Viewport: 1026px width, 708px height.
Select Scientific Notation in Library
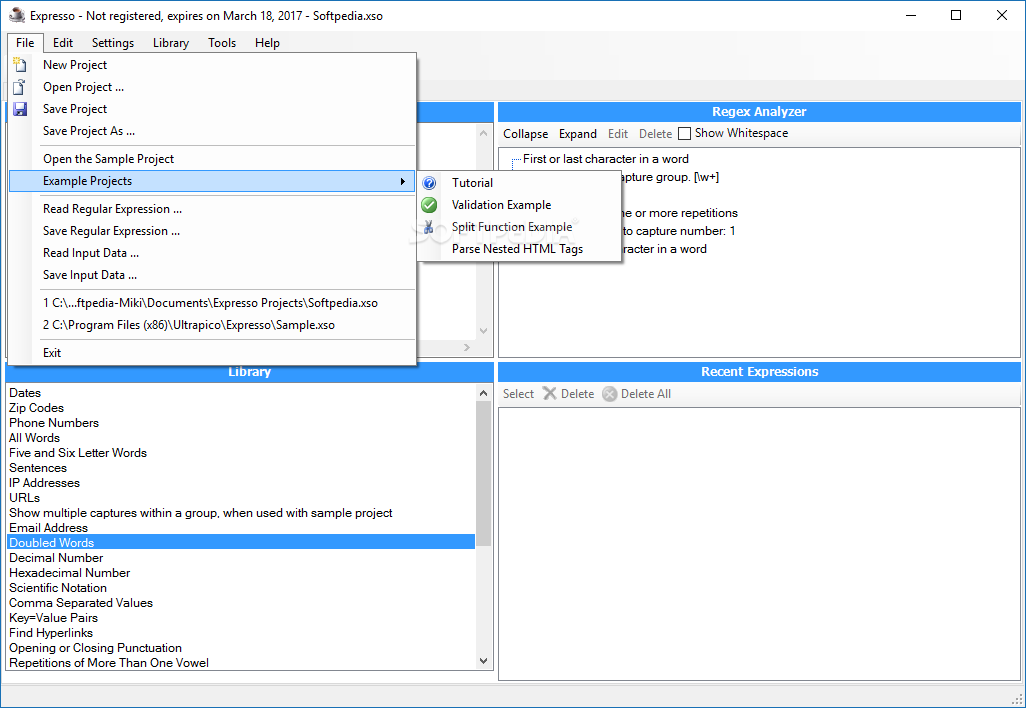(241, 588)
